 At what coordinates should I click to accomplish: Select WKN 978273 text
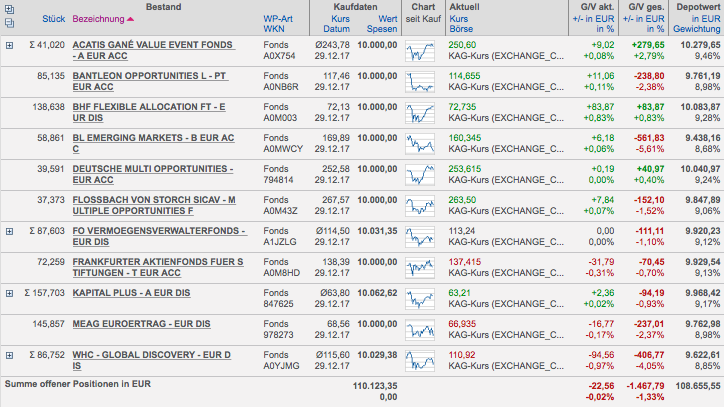click(x=278, y=335)
